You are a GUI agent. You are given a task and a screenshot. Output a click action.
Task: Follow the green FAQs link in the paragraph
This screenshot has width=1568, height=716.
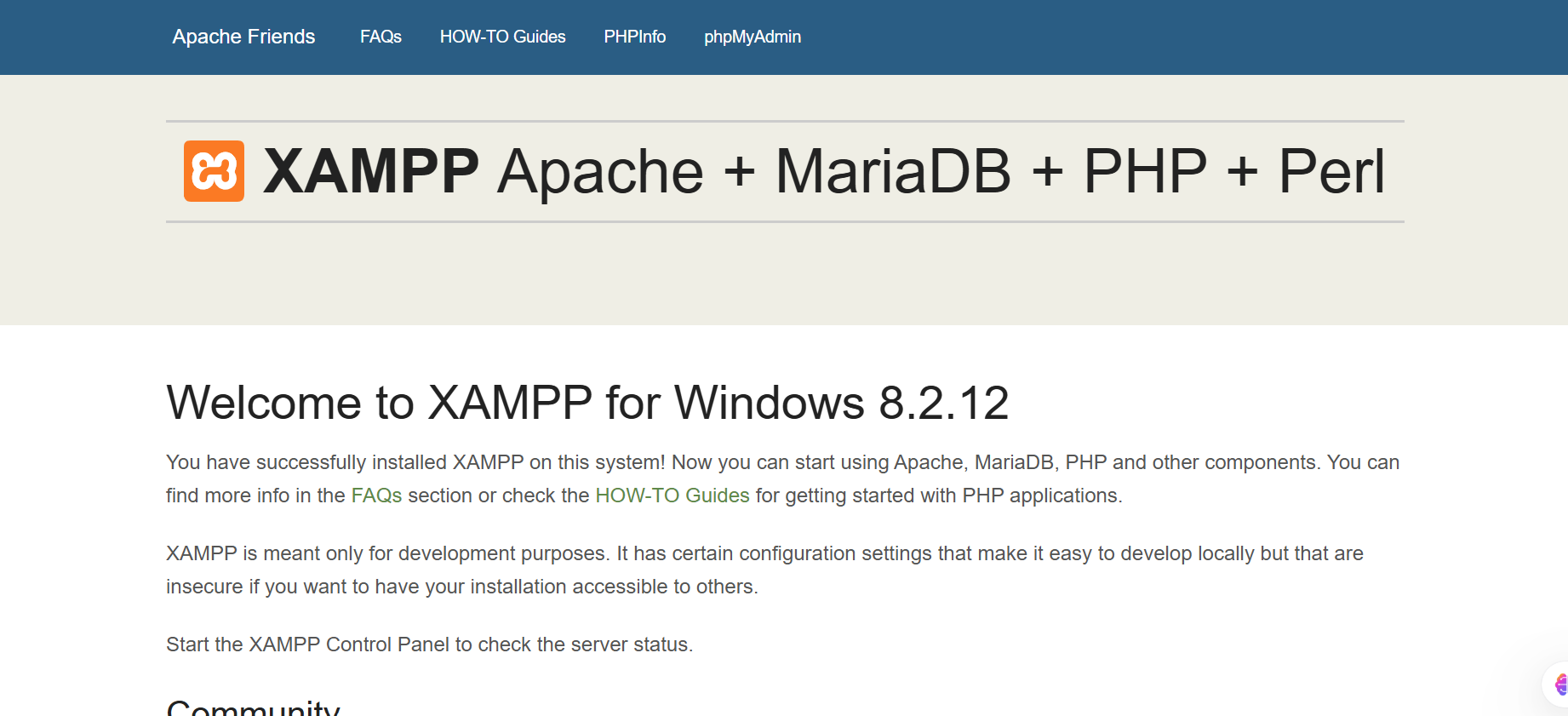[376, 495]
